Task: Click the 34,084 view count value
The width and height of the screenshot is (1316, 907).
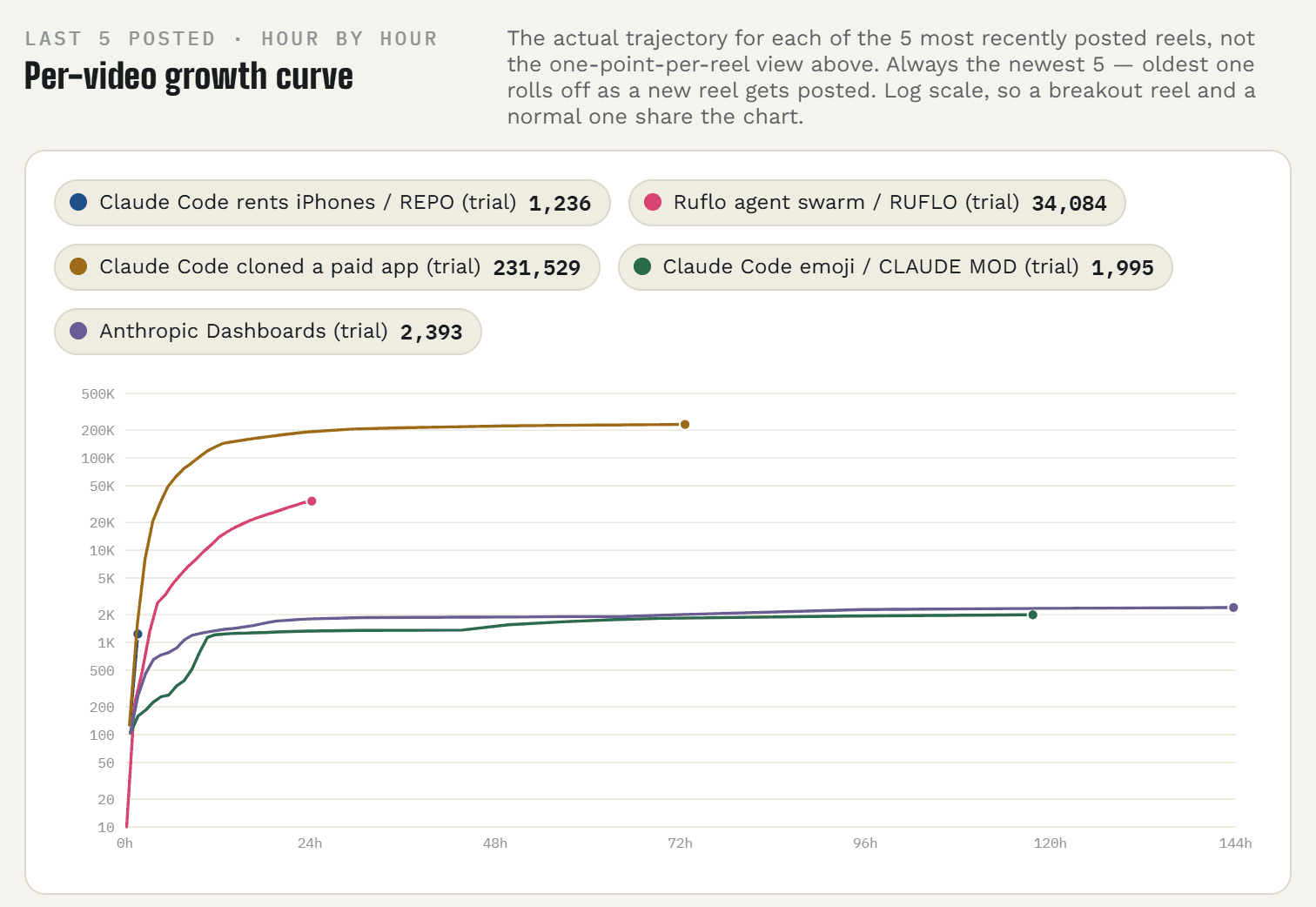Action: (1069, 204)
